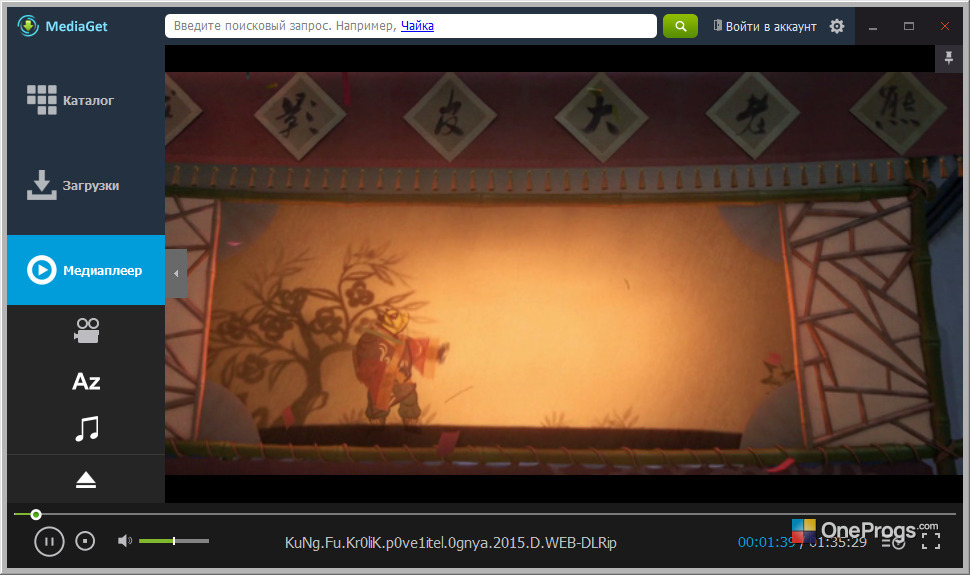Click the video playback area
The width and height of the screenshot is (970, 575).
pos(563,274)
